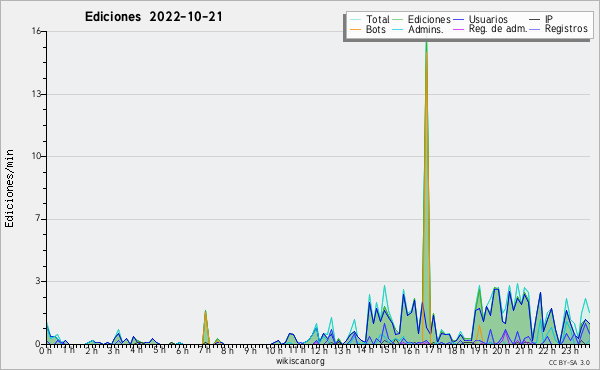Click the y-axis value 16
The image size is (600, 370).
36,31
